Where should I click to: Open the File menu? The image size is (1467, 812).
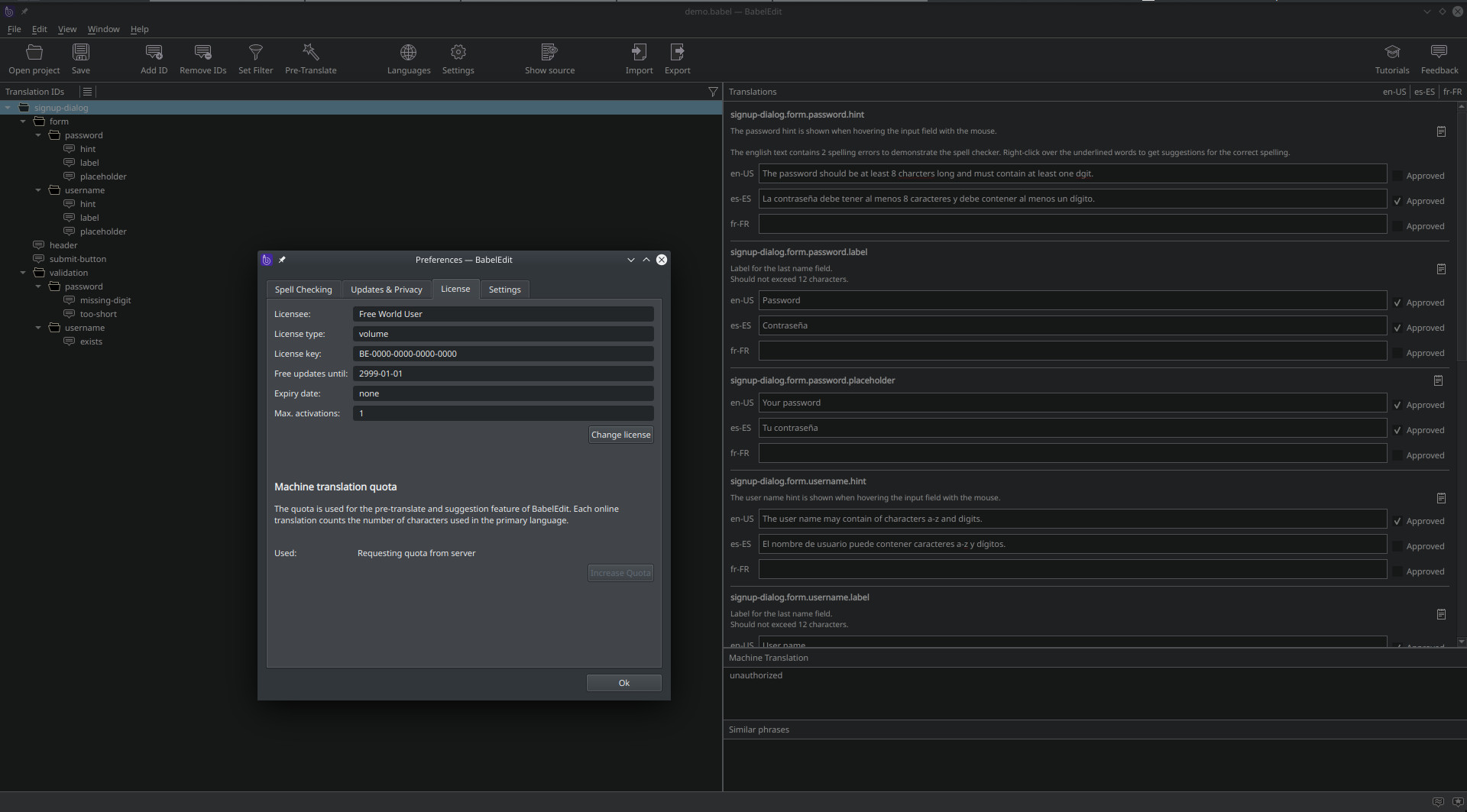click(14, 29)
